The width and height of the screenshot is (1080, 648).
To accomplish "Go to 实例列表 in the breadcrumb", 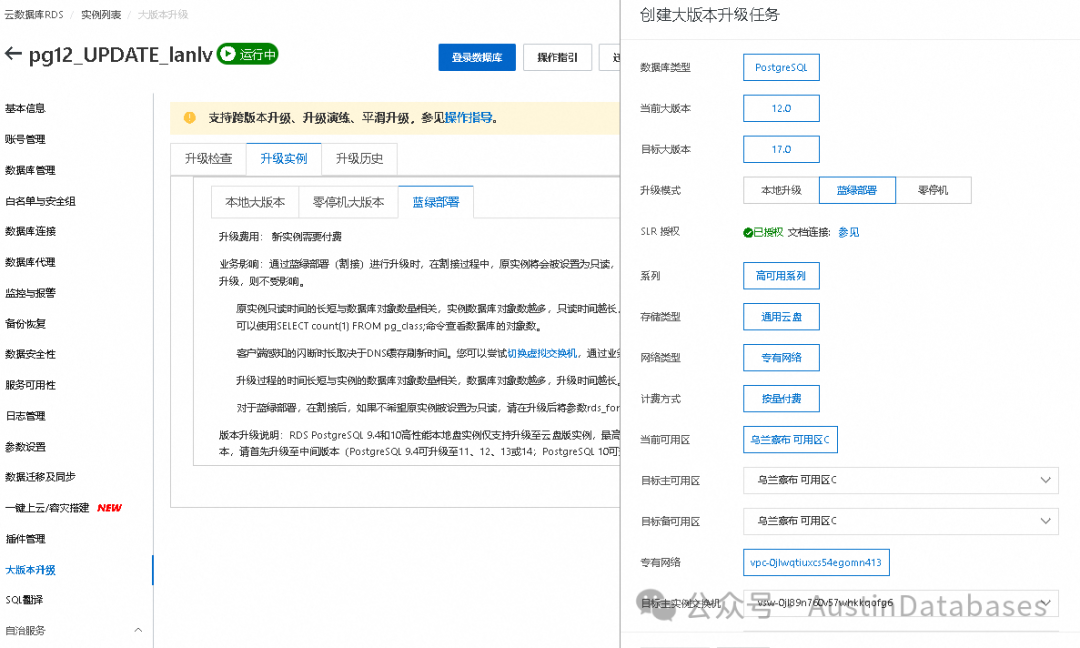I will click(101, 14).
